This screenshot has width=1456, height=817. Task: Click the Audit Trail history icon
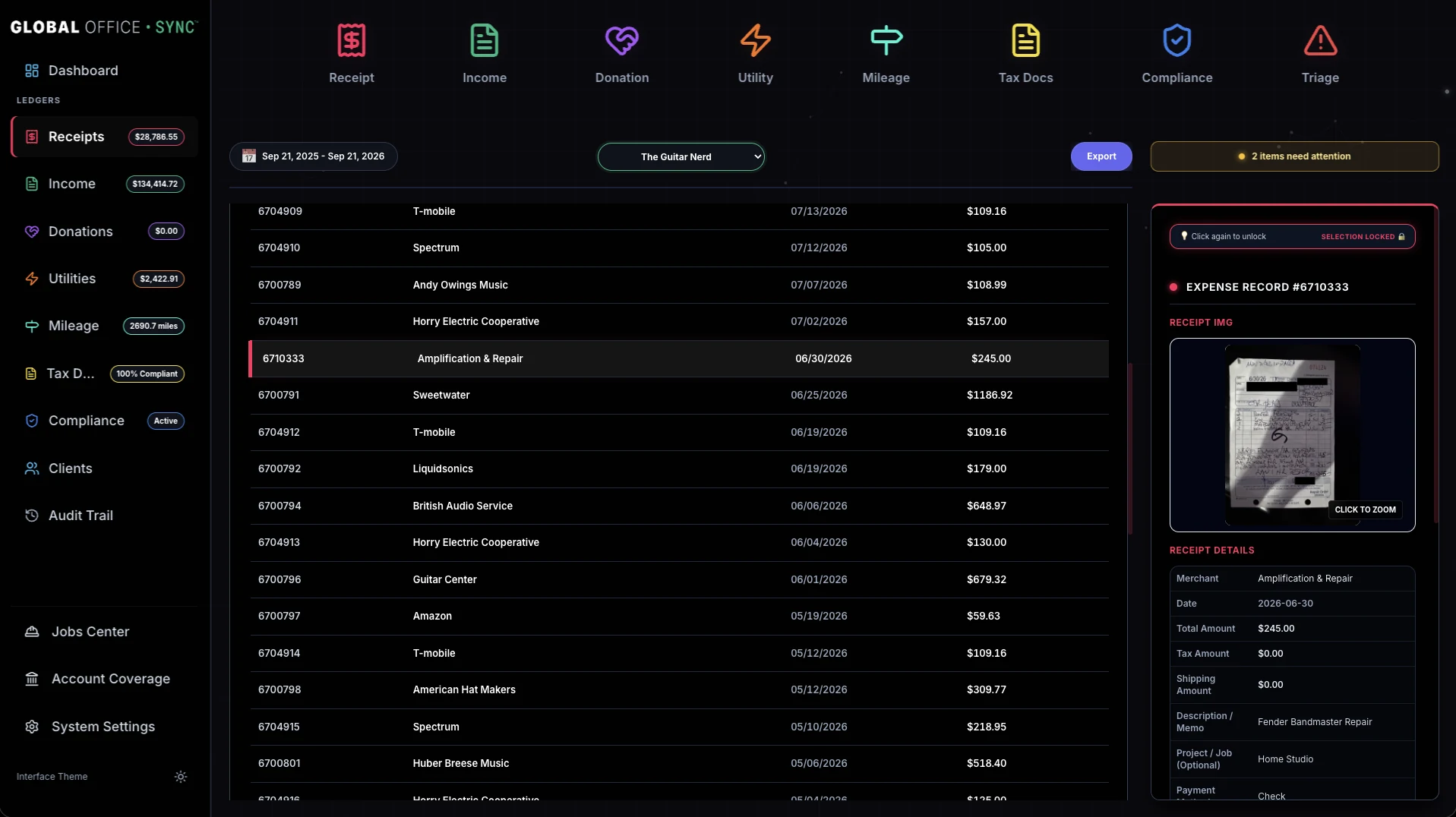32,516
